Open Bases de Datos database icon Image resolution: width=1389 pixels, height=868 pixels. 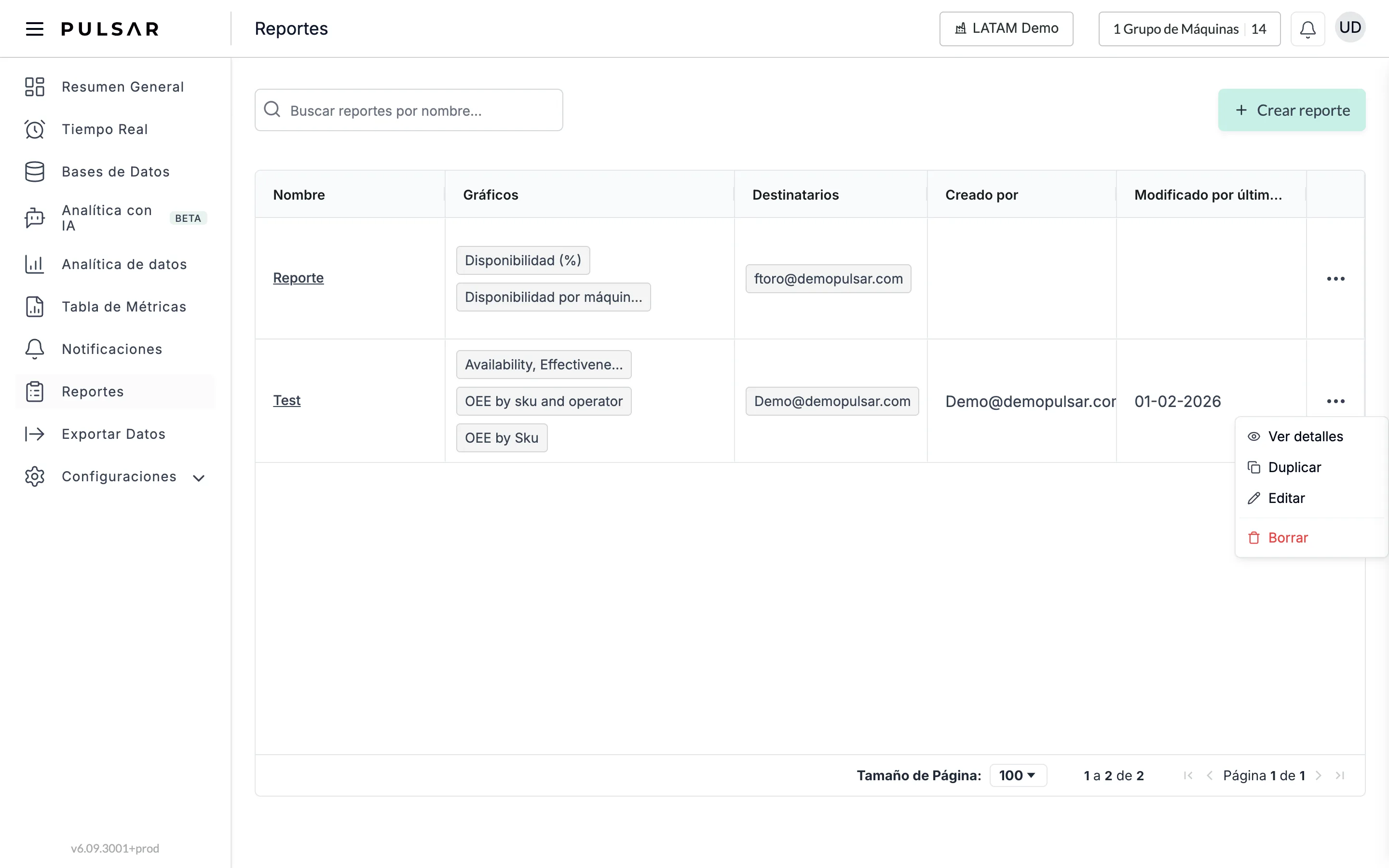pos(34,172)
